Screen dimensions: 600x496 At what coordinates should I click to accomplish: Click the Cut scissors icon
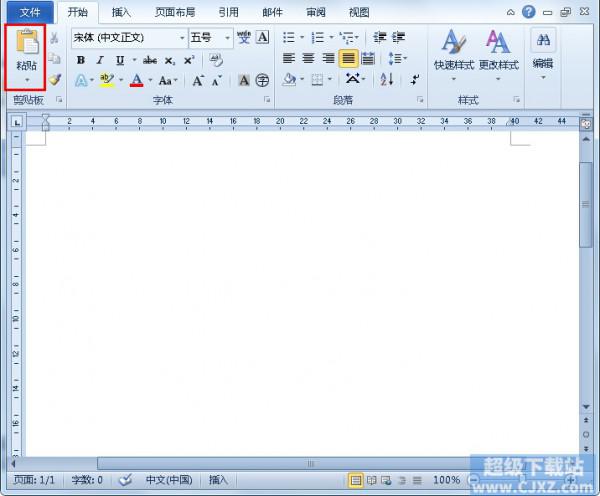tap(54, 38)
